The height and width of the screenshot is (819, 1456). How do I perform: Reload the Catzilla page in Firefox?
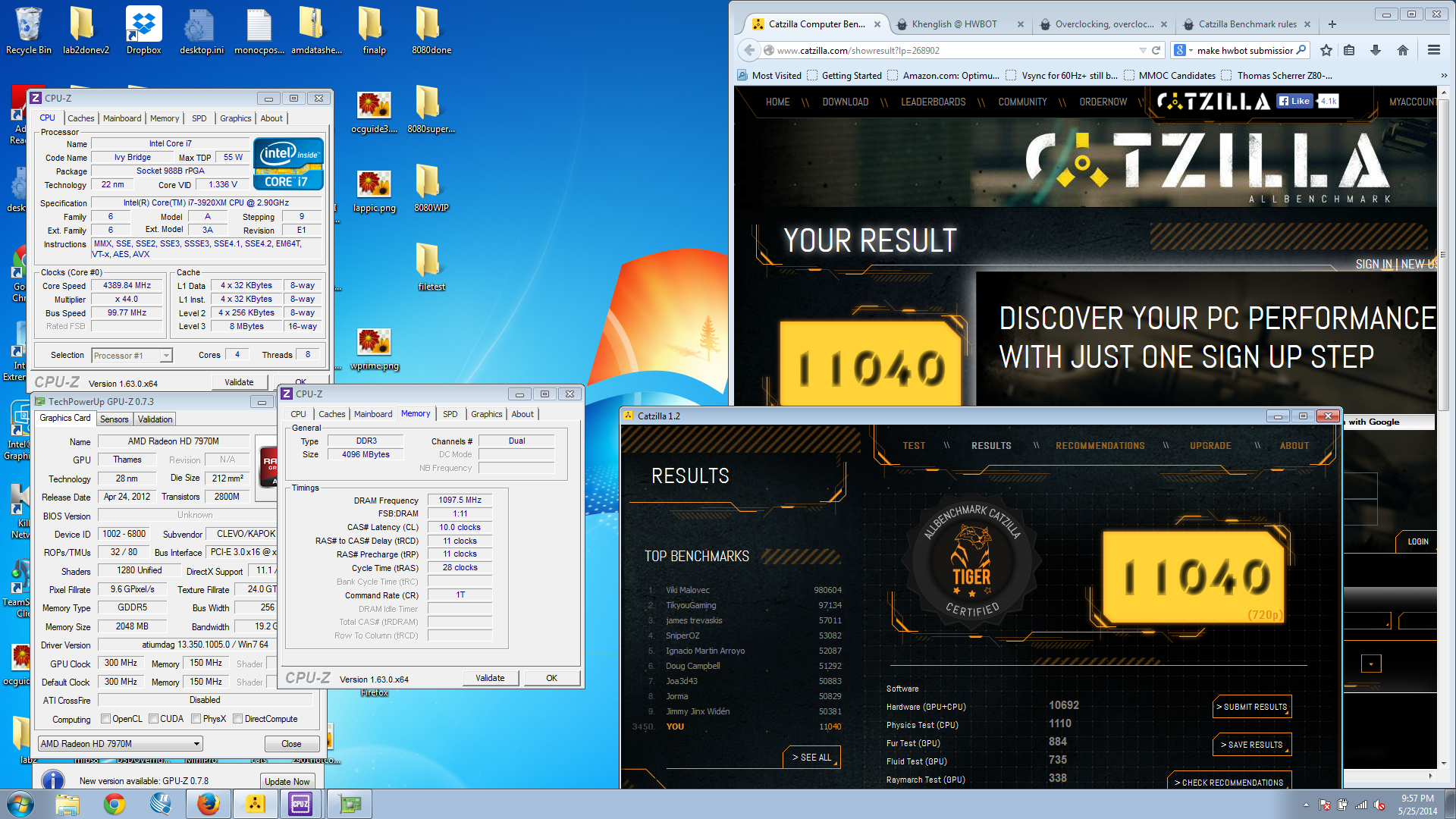click(x=1156, y=51)
